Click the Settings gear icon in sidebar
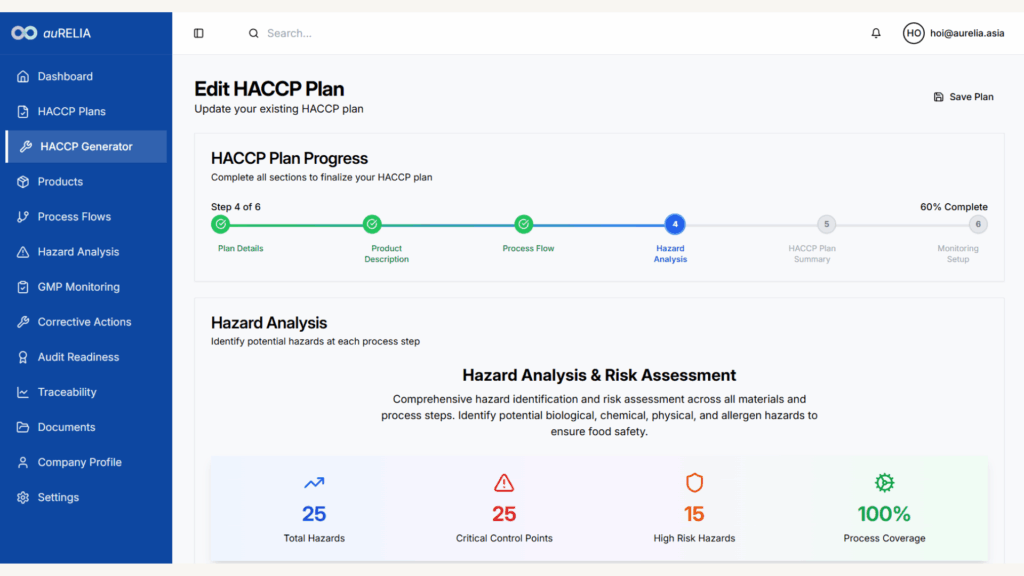 23,497
